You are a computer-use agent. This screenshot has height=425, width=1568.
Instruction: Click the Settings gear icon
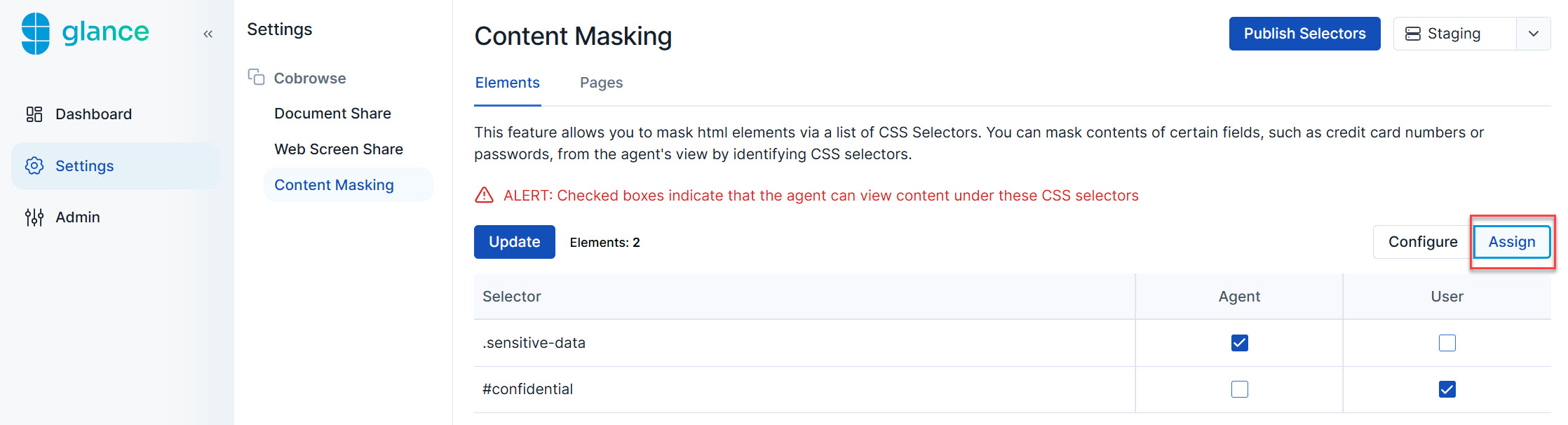point(34,166)
